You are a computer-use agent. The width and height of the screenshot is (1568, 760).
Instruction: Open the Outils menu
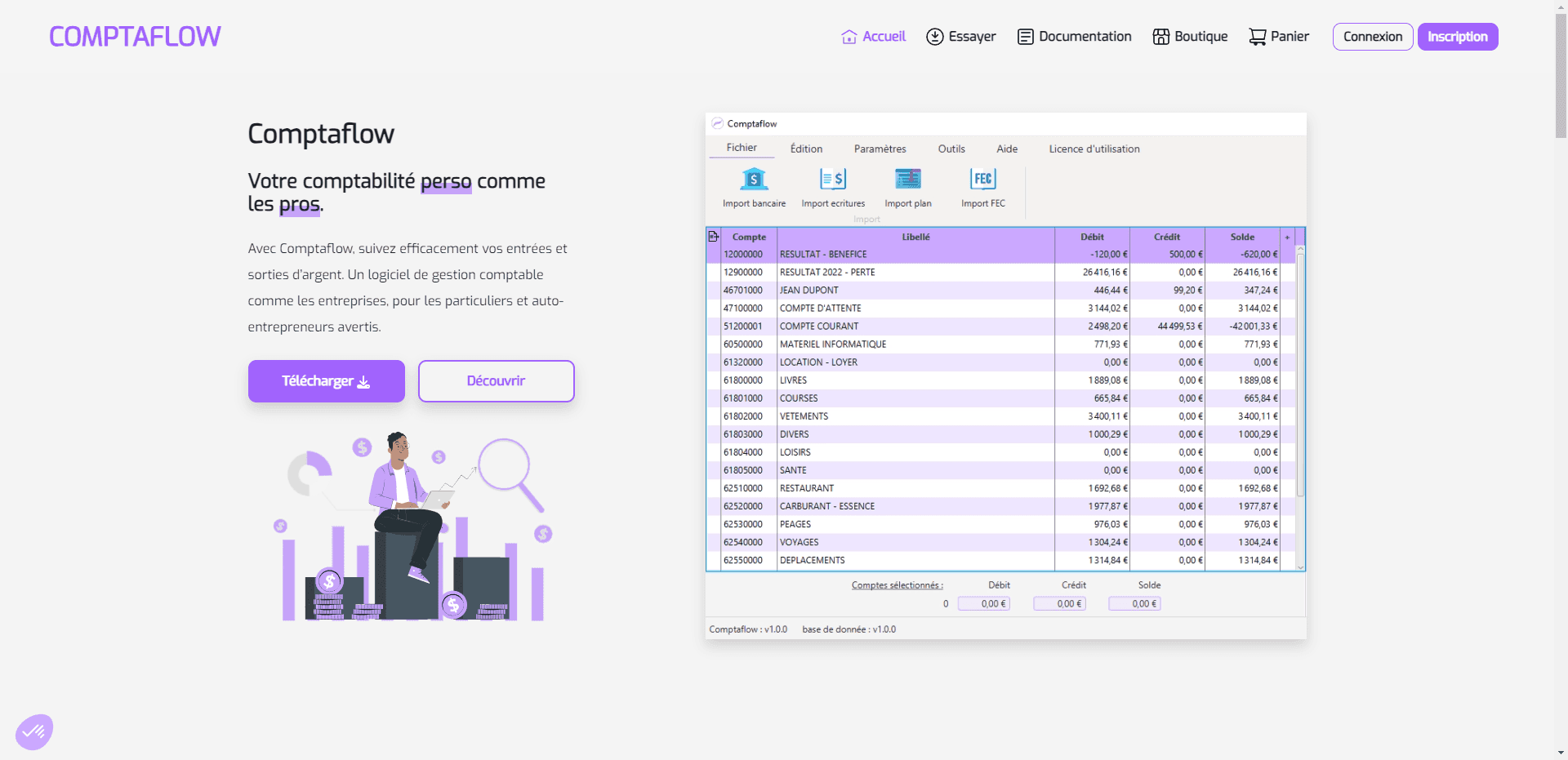(951, 149)
